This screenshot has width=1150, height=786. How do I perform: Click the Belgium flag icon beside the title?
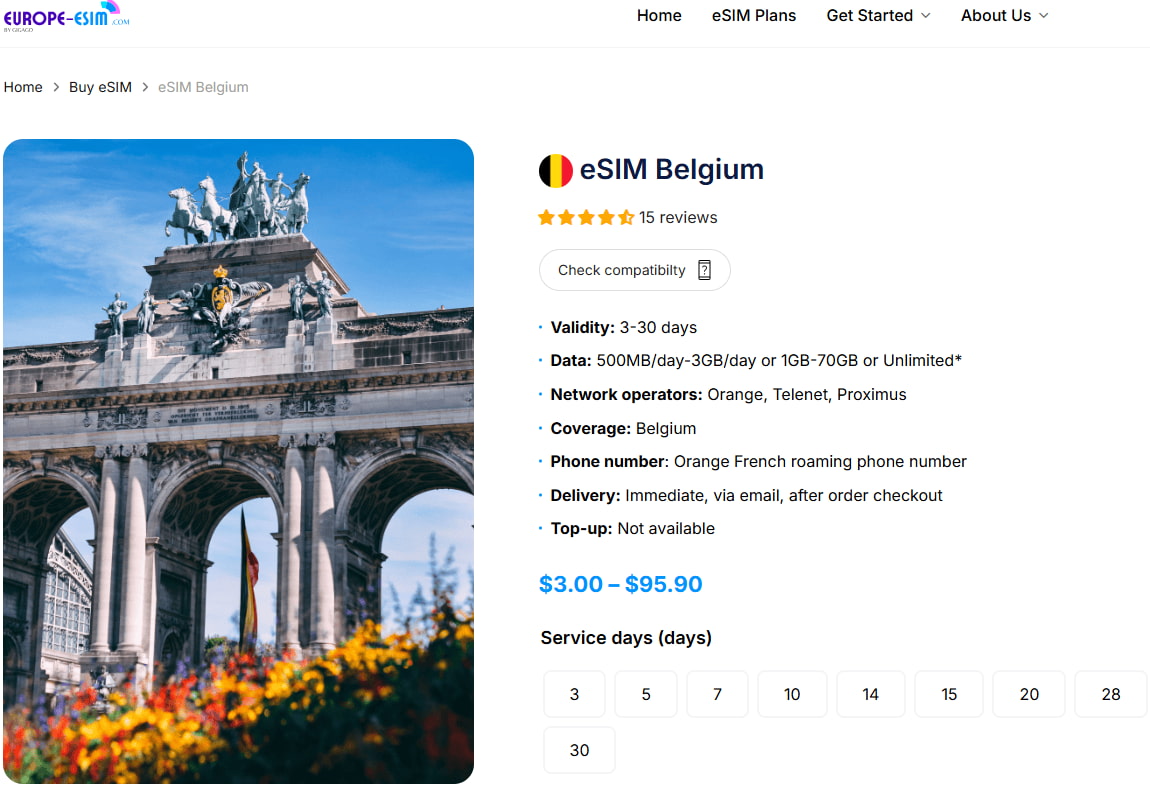point(553,169)
